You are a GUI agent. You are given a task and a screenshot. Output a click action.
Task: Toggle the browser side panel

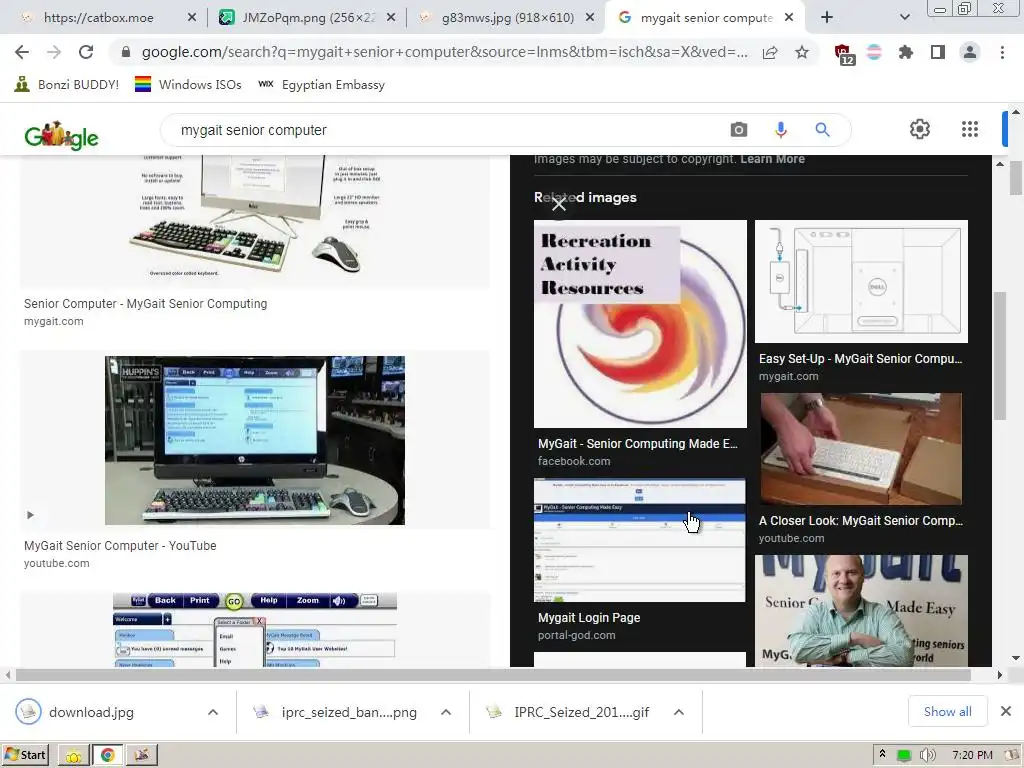938,52
